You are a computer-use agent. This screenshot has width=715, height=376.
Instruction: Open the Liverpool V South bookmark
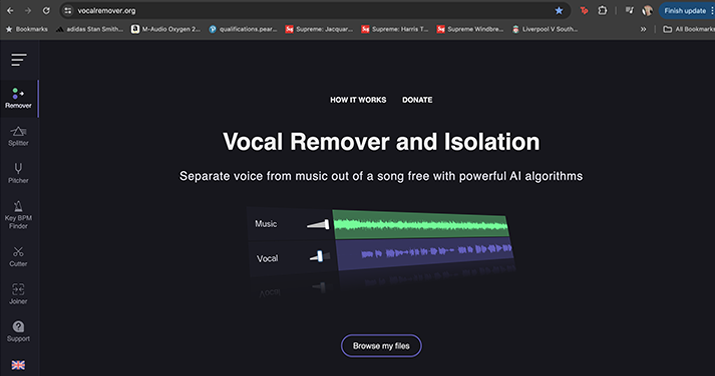click(x=545, y=29)
